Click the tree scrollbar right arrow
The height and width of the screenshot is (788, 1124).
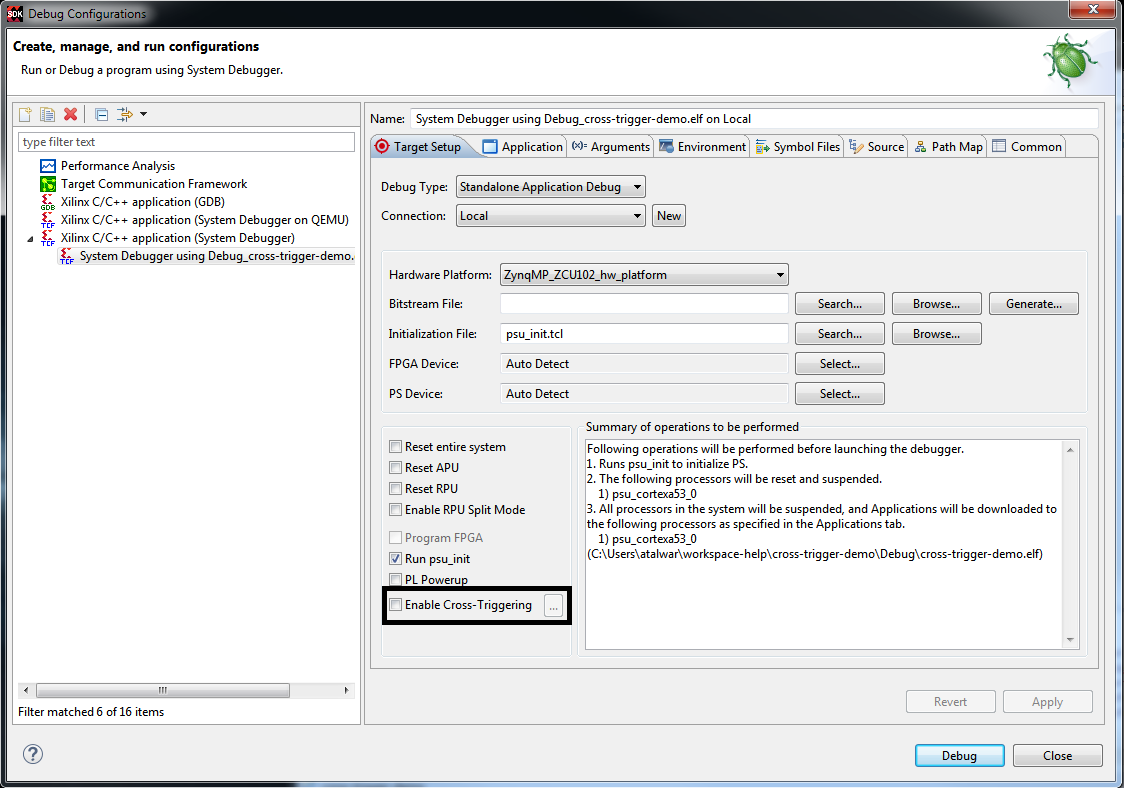pos(346,690)
